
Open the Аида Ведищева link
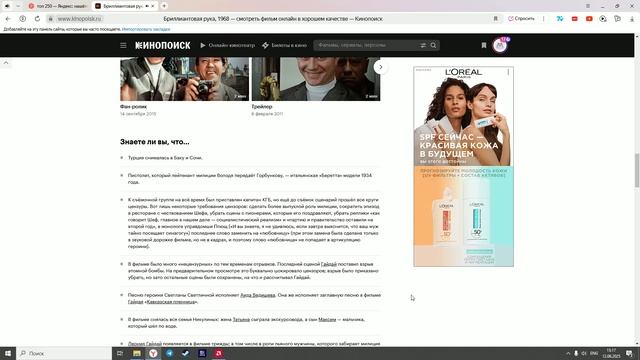258,295
